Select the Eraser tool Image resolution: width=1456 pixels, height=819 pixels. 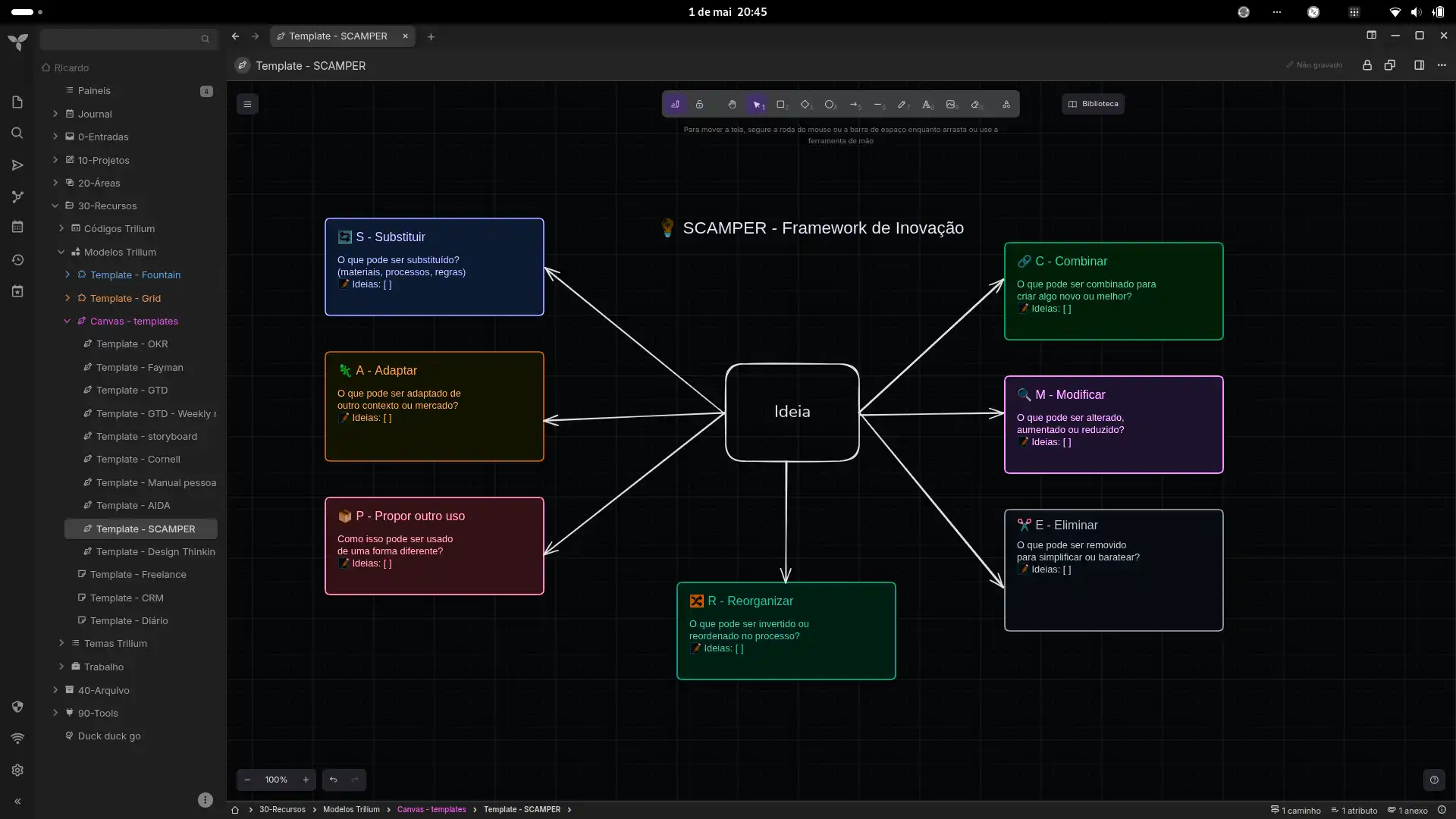[x=977, y=105]
